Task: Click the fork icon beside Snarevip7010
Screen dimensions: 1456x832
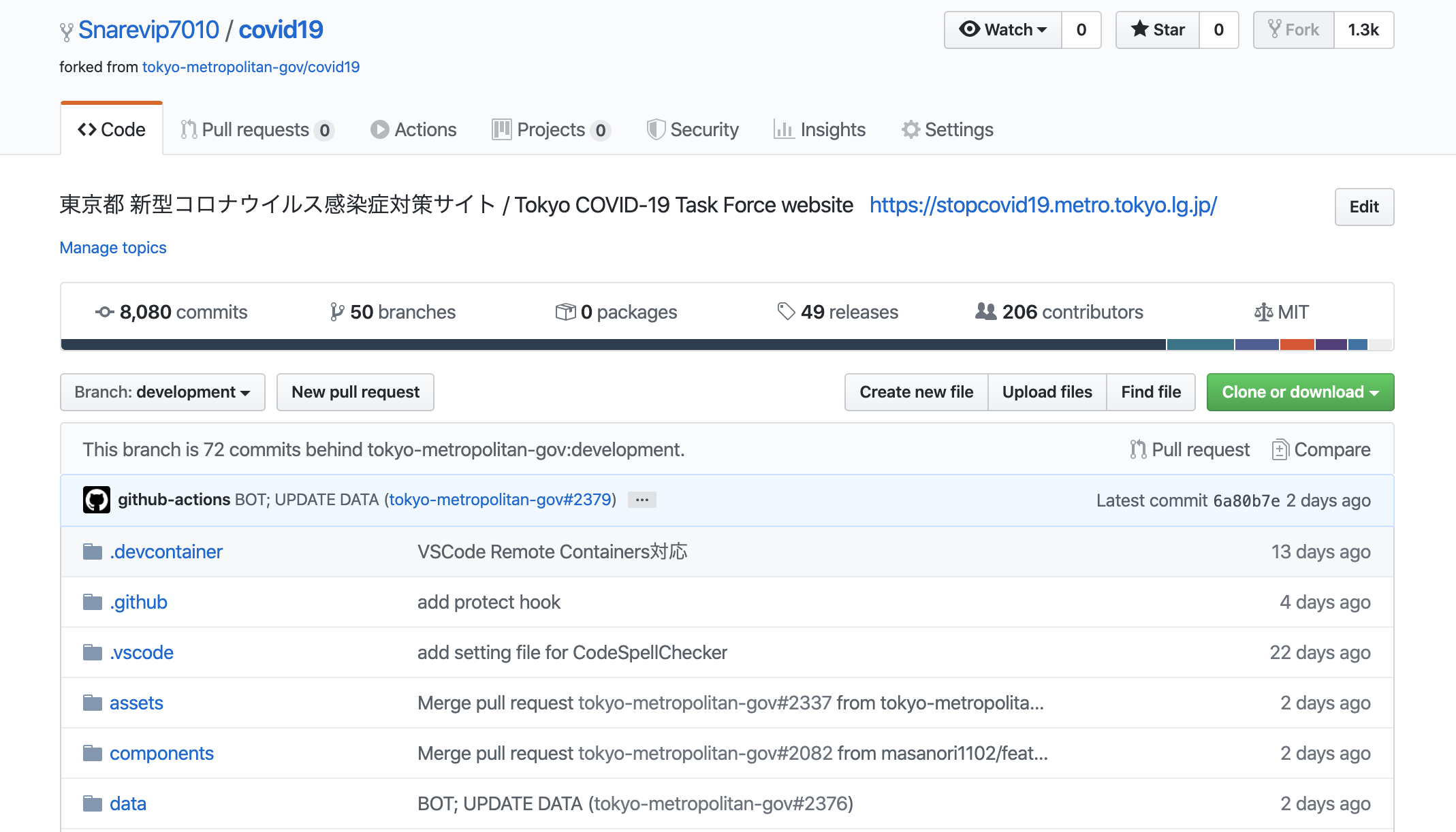Action: 66,32
